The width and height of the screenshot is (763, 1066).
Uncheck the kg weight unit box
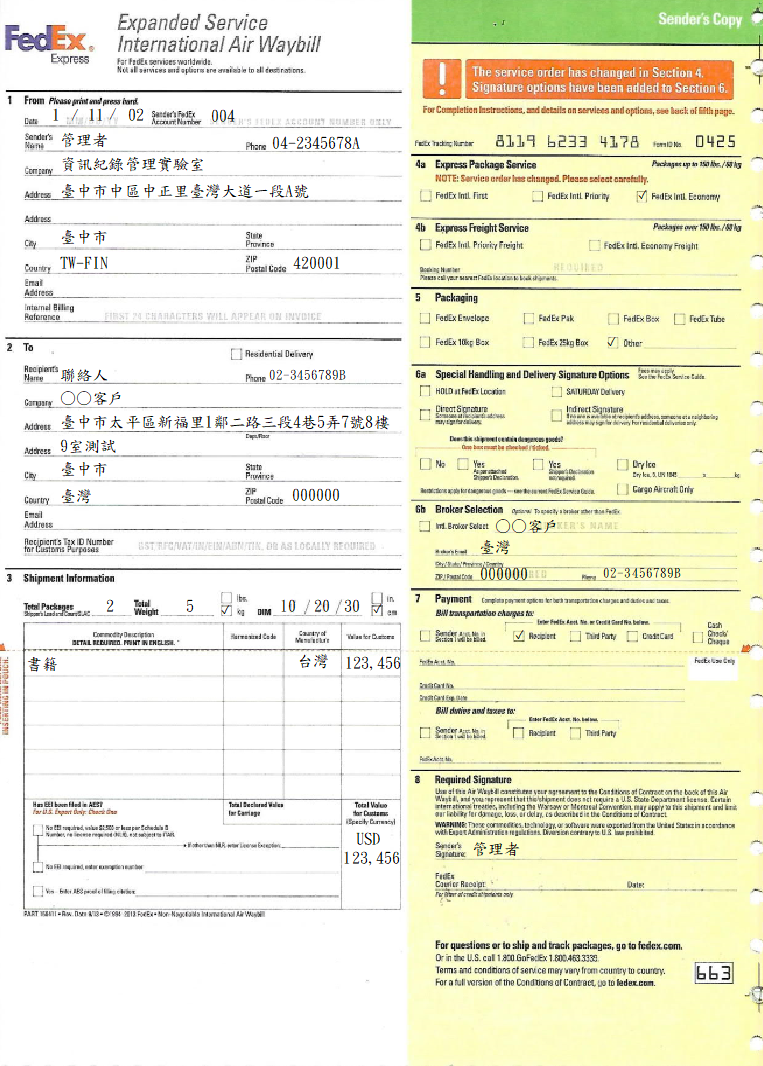pos(226,611)
